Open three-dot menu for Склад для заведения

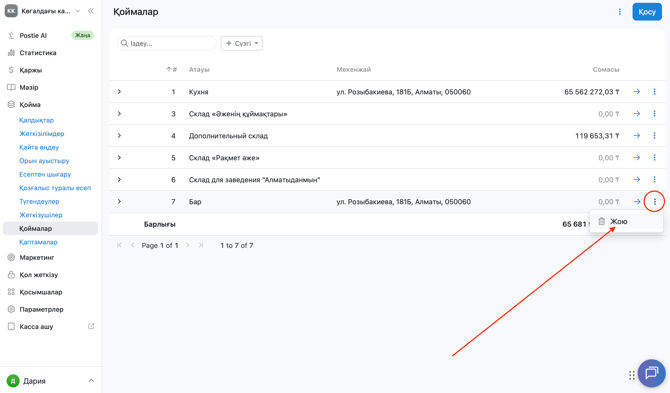pos(654,180)
